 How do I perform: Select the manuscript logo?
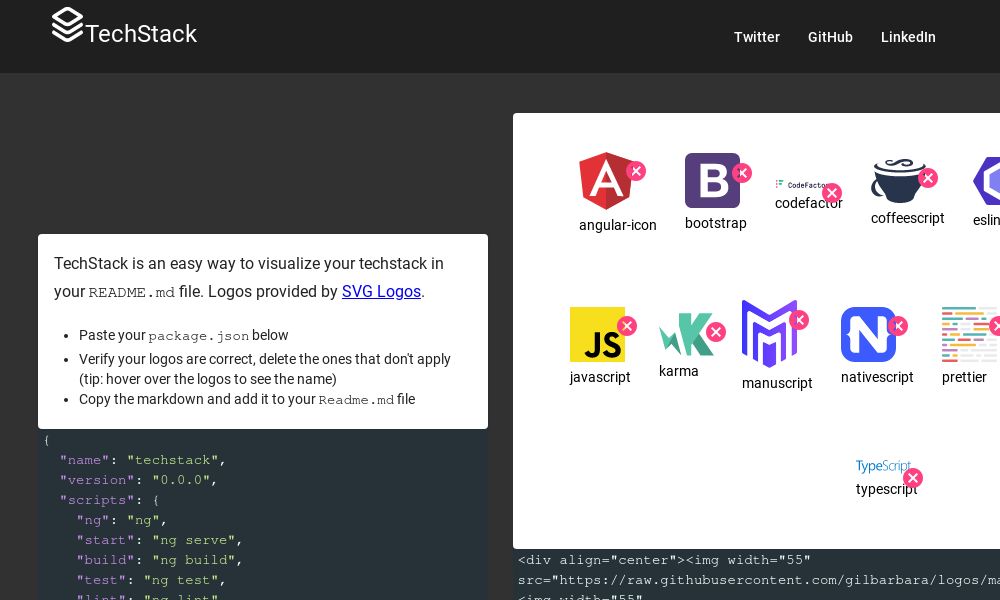click(x=770, y=335)
